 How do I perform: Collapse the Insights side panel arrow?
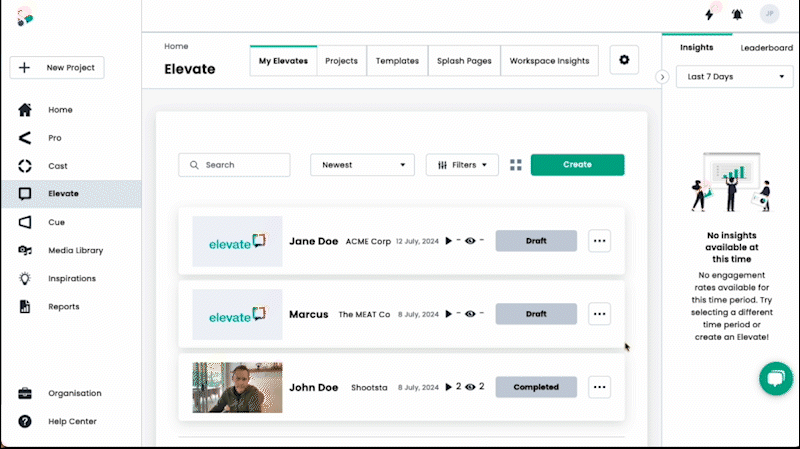[x=661, y=77]
